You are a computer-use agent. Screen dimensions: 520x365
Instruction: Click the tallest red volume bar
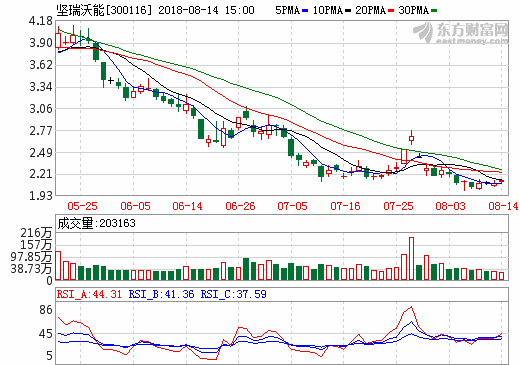(411, 258)
